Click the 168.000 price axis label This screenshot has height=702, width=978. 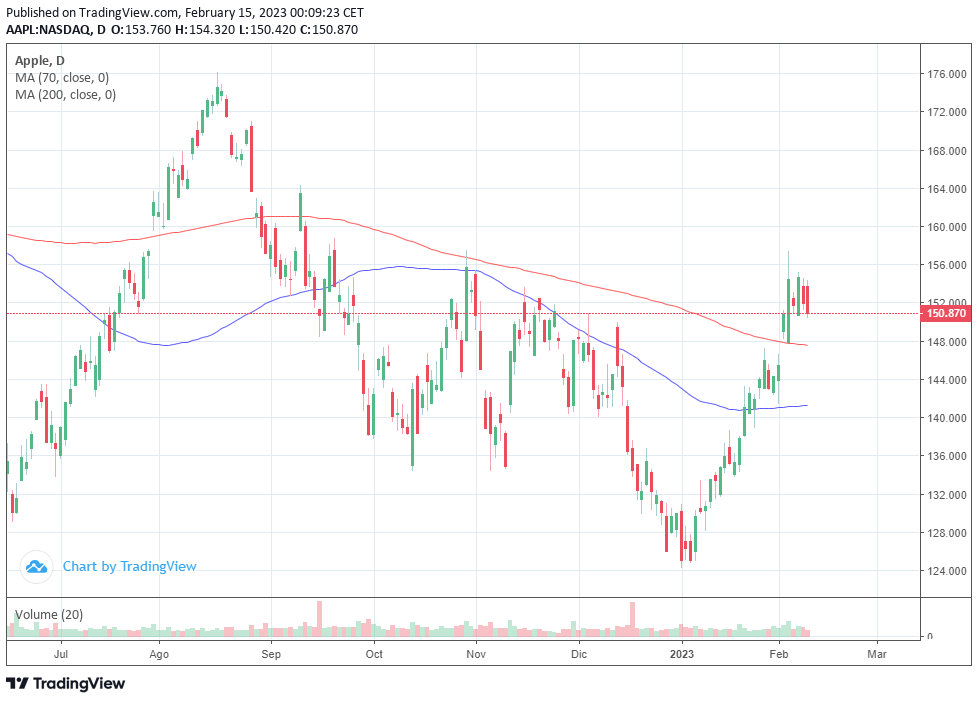pos(947,151)
